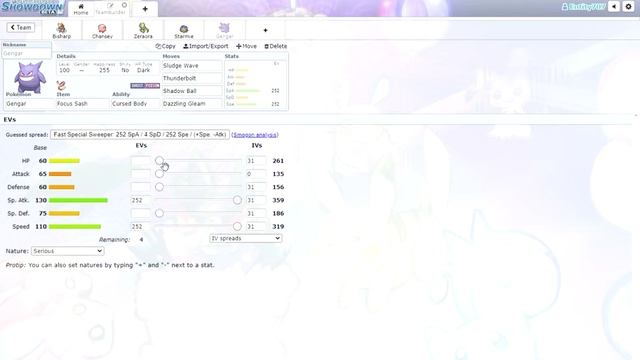Click the Sp. Def. IV input box
This screenshot has height=360, width=640.
pyautogui.click(x=256, y=213)
